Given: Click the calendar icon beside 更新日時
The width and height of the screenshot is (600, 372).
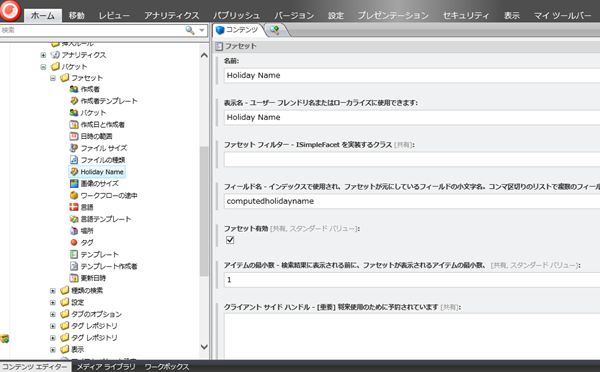Looking at the screenshot, I should 74,278.
